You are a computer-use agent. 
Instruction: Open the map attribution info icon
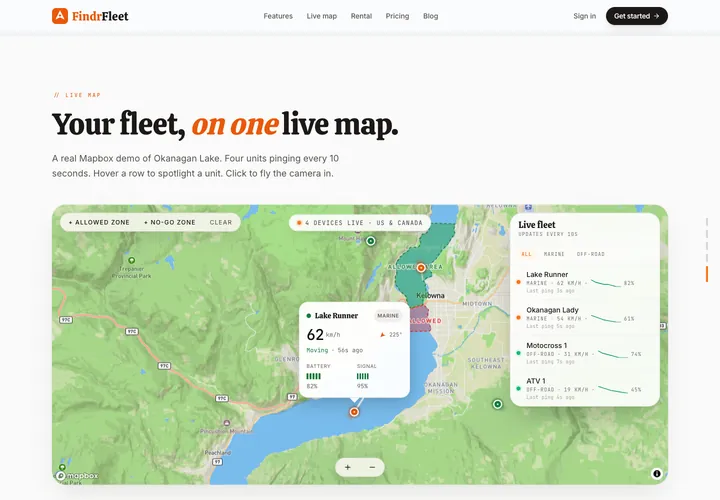[657, 473]
